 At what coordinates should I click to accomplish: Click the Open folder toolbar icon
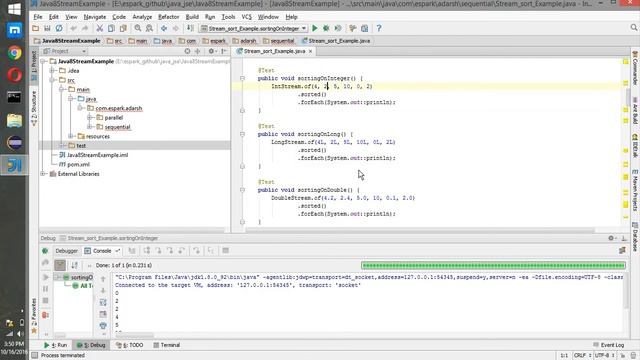(x=36, y=28)
